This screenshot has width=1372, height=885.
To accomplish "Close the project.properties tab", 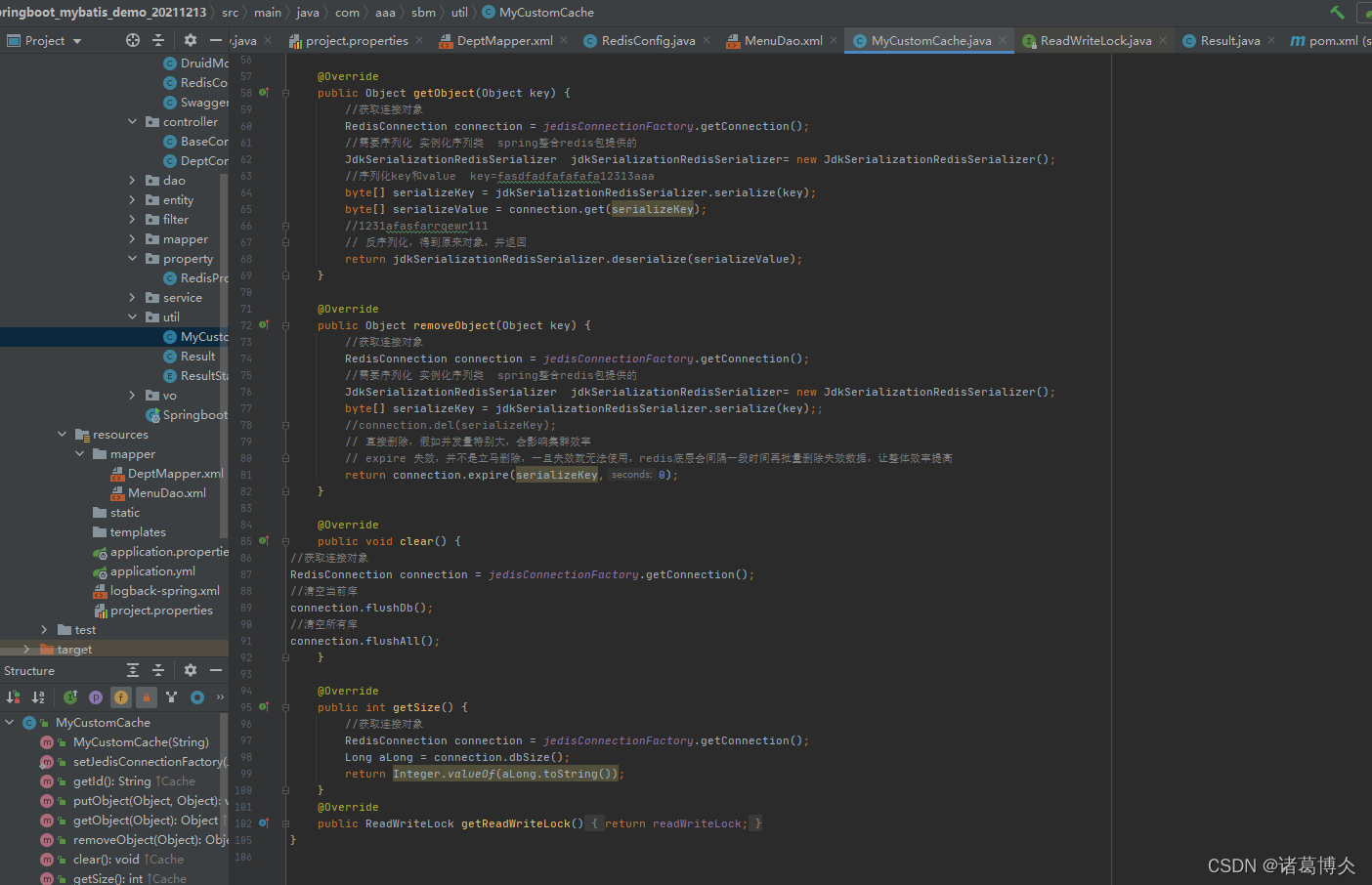I will tap(419, 40).
